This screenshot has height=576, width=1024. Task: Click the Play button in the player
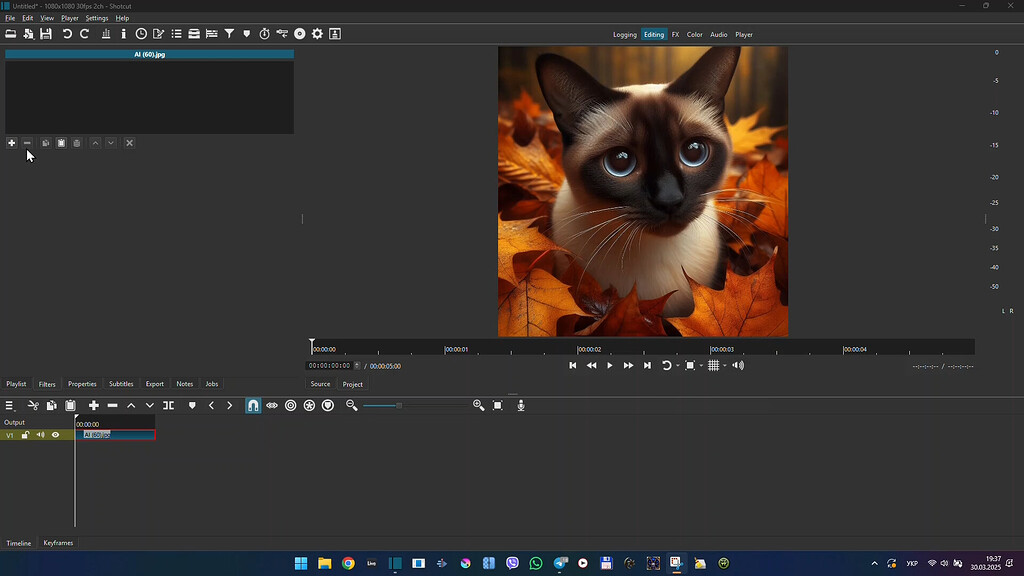610,366
